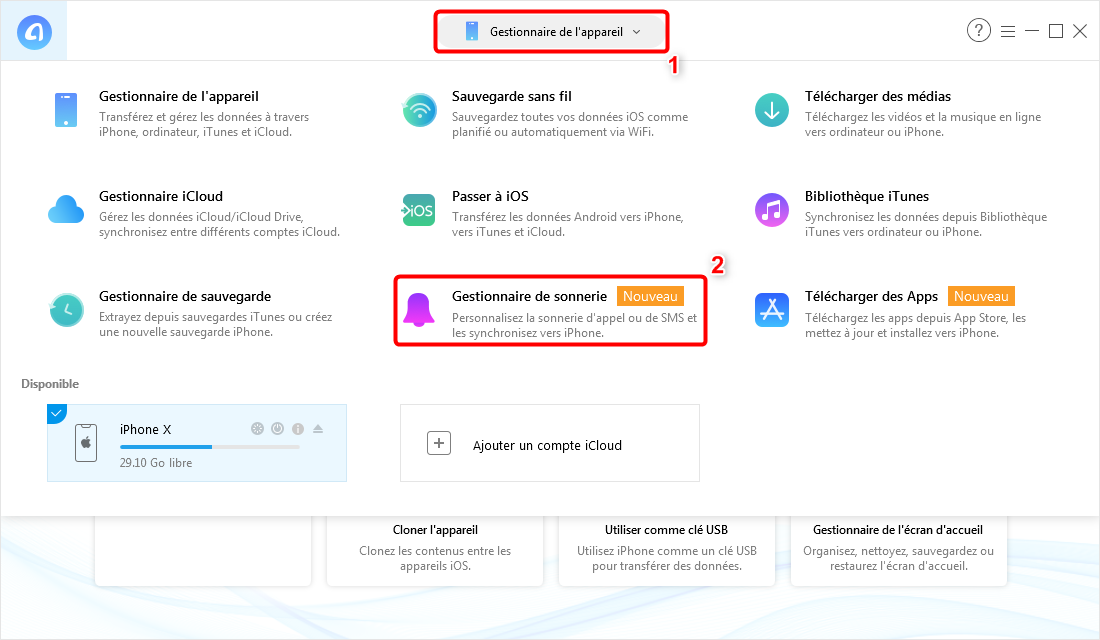Click the blue cloud Gestionnaire iCloud icon
Image resolution: width=1100 pixels, height=640 pixels.
66,210
